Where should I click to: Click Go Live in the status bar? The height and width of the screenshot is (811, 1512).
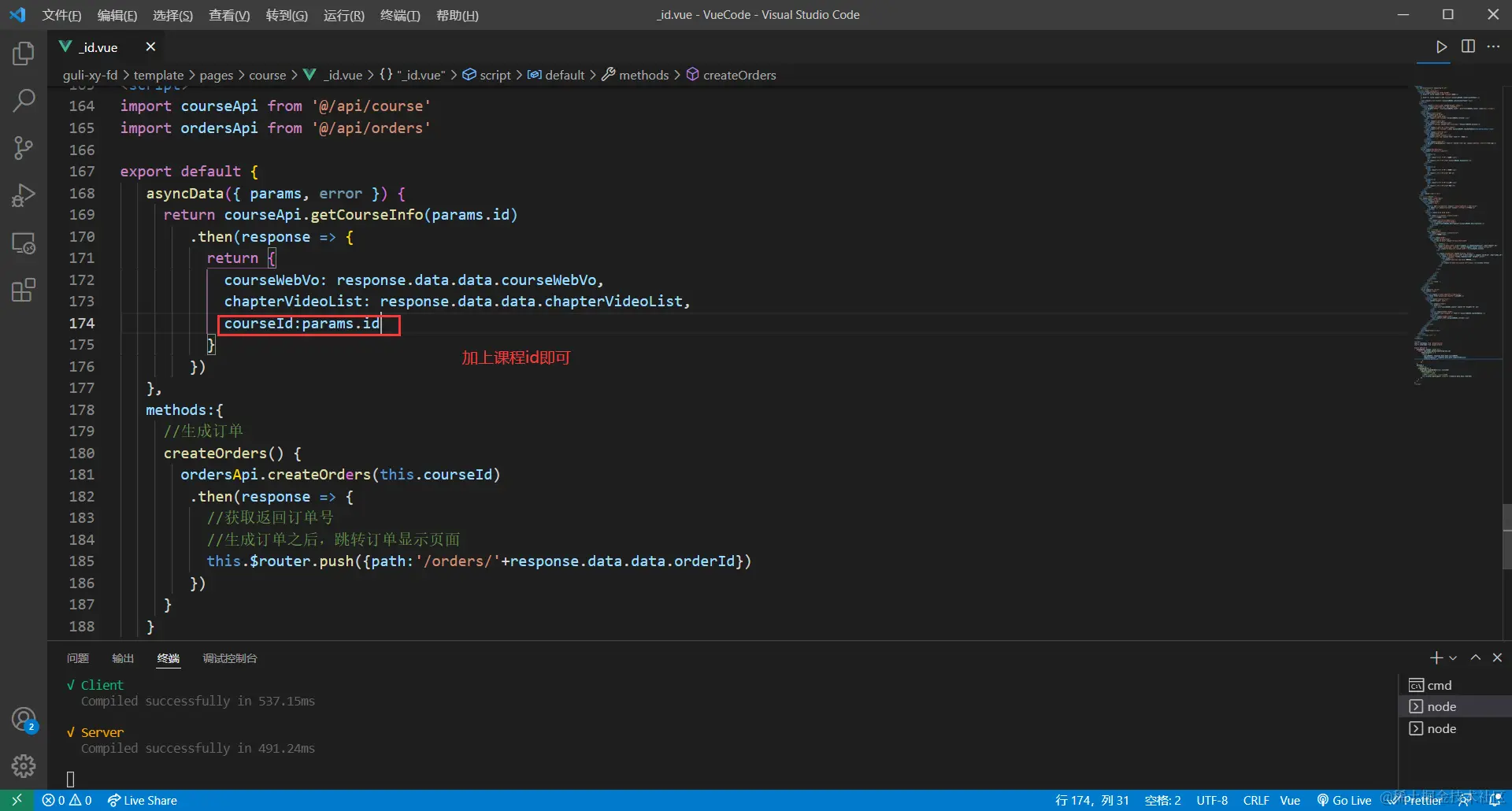click(1344, 800)
